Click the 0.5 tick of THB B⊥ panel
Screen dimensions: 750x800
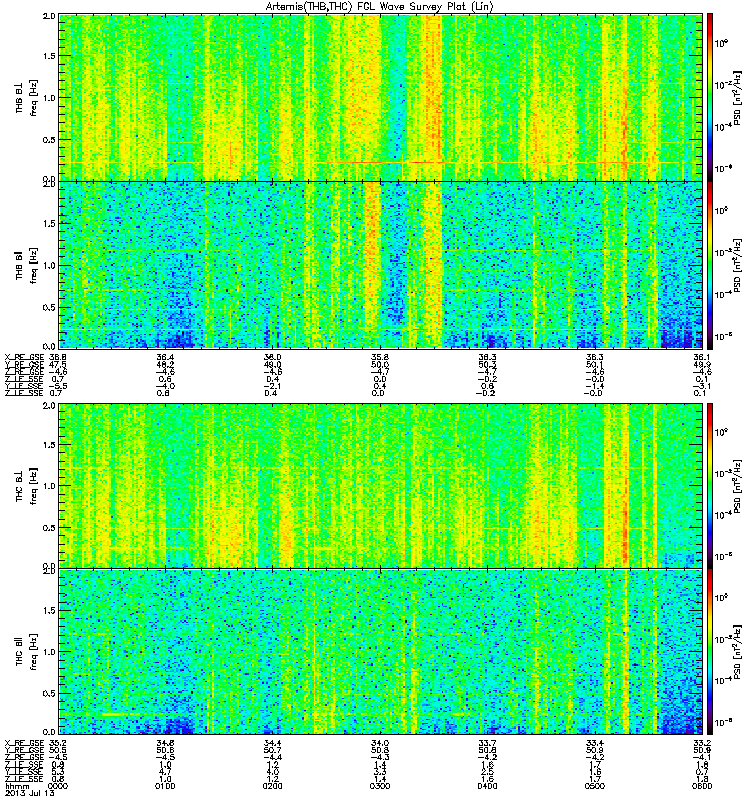[50, 140]
